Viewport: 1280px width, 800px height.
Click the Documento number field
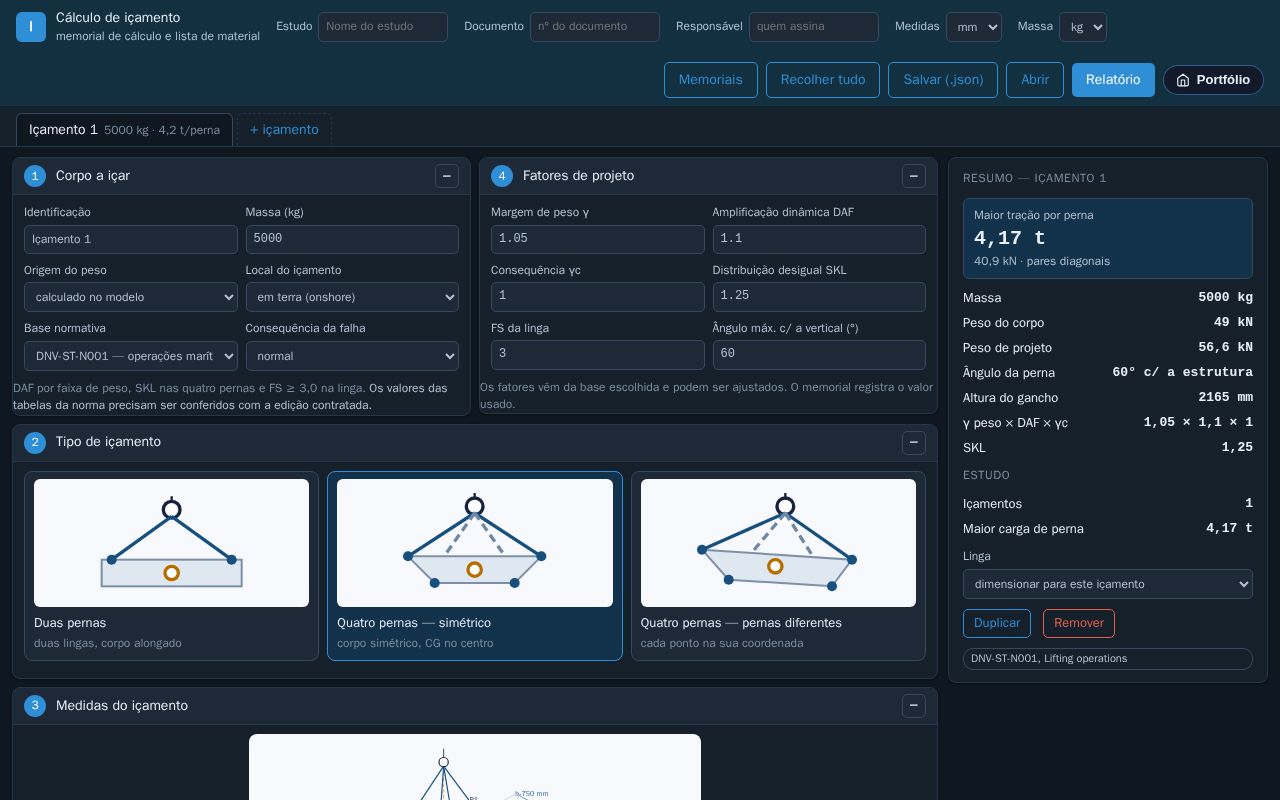point(595,27)
